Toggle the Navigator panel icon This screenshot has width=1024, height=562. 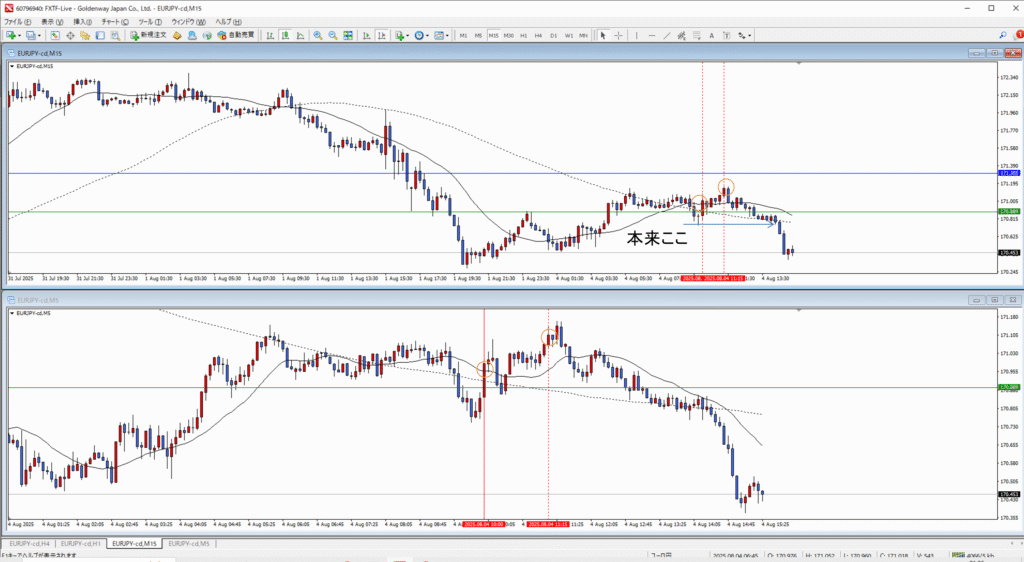85,35
